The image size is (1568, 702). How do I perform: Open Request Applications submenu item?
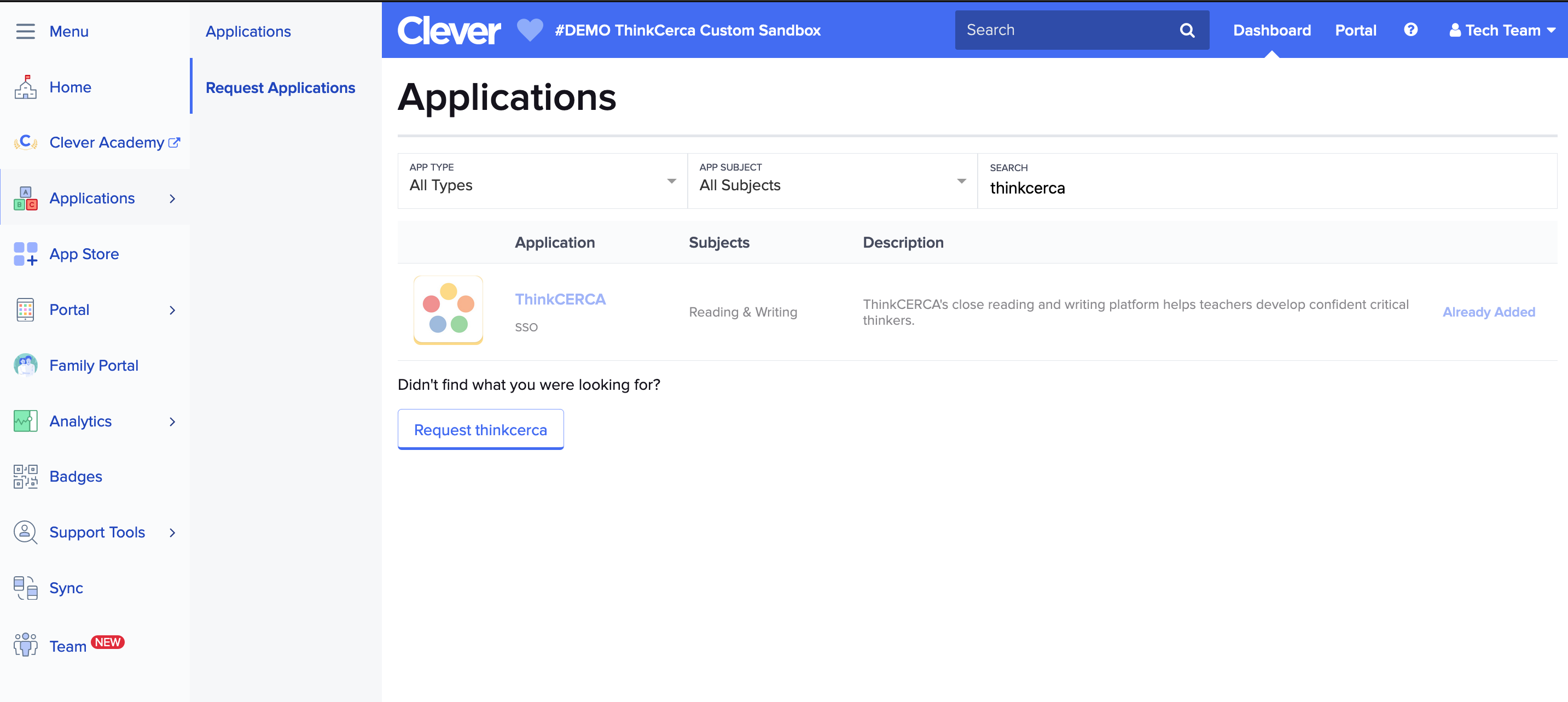tap(280, 87)
